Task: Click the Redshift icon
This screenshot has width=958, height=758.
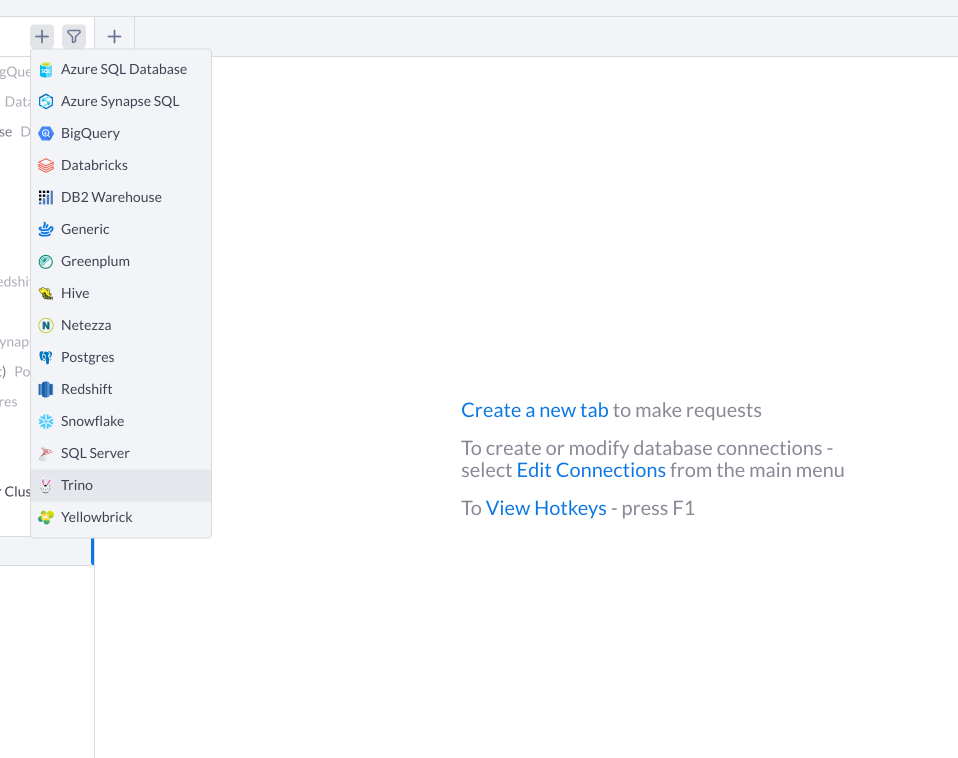Action: point(46,389)
